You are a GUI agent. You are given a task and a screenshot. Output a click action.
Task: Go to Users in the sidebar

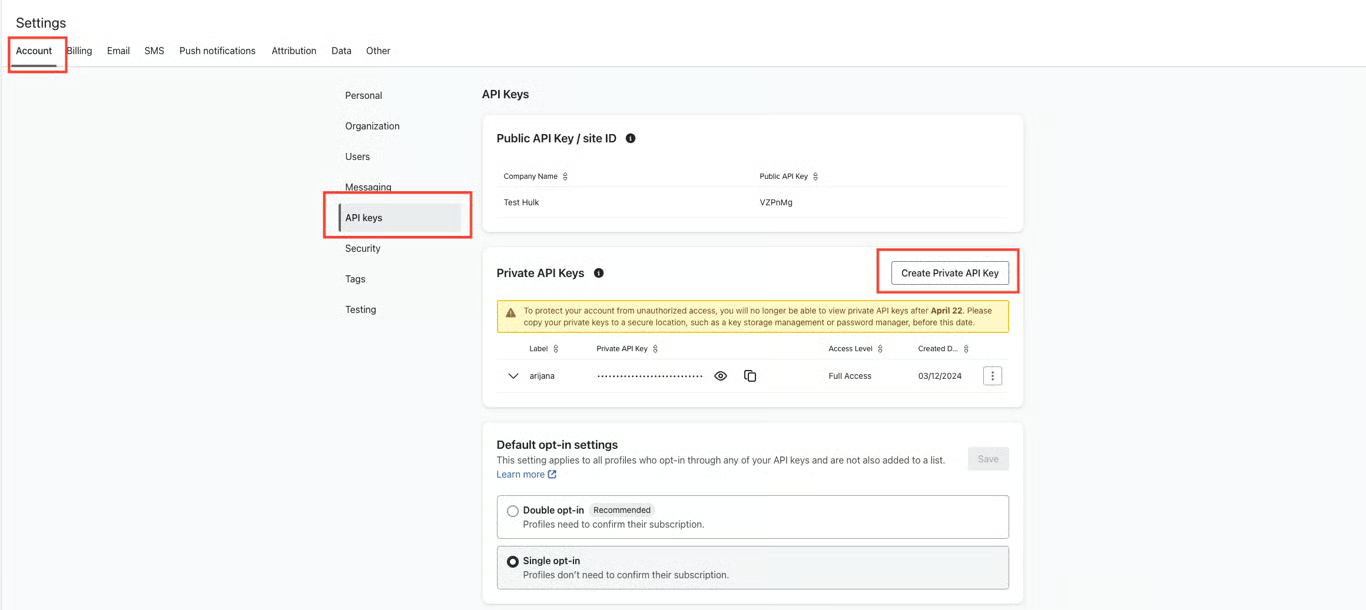pos(357,157)
